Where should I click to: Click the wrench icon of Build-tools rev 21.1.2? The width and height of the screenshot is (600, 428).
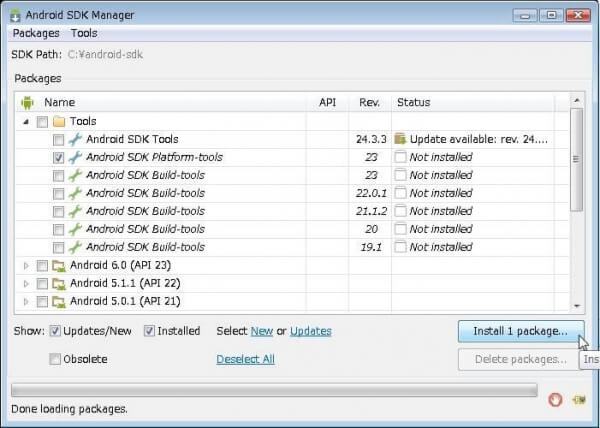pyautogui.click(x=75, y=211)
